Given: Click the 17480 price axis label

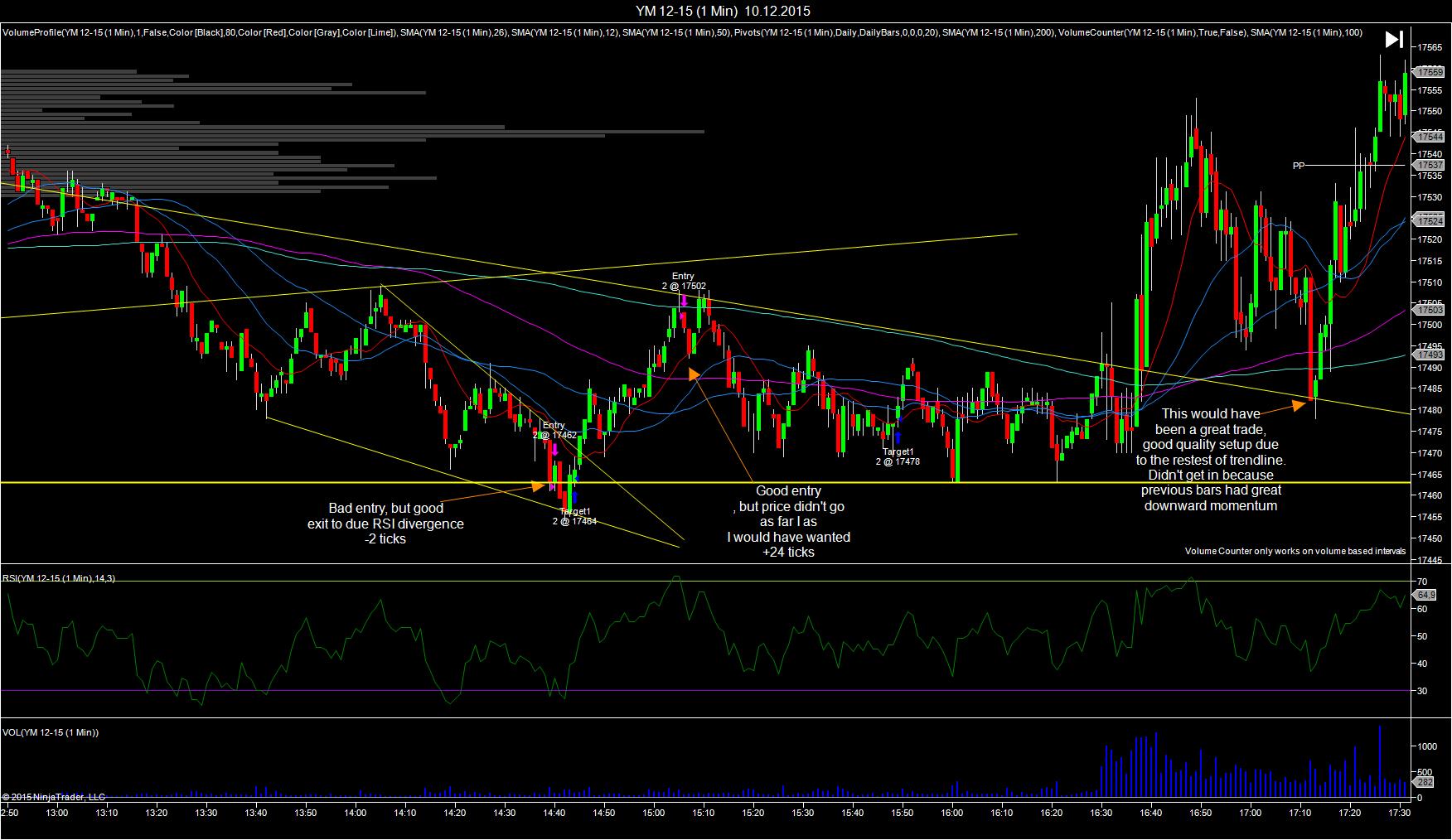Looking at the screenshot, I should tap(1430, 410).
